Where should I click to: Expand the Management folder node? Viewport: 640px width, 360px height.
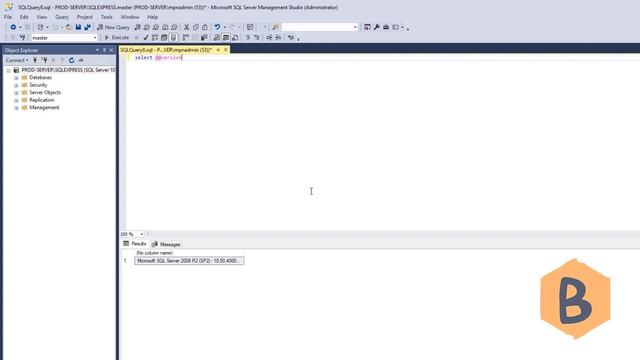(16, 108)
